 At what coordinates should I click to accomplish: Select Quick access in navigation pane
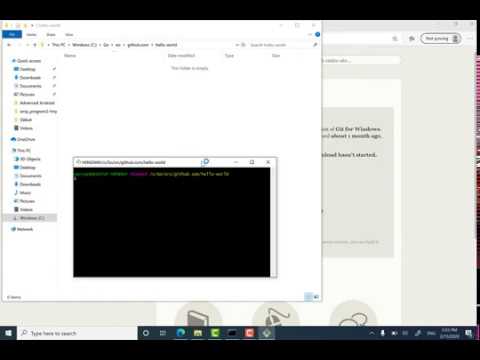(x=29, y=61)
